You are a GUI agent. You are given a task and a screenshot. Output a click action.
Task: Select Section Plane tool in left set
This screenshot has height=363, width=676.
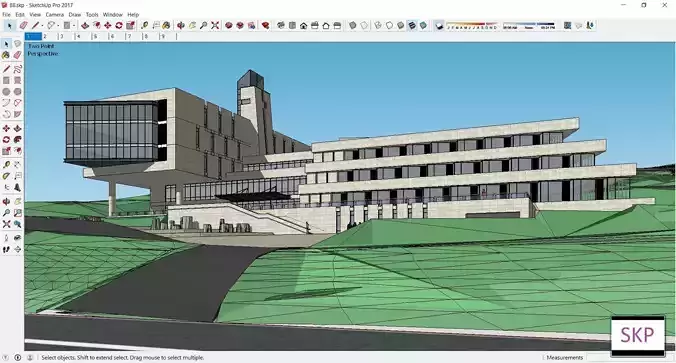(17, 249)
